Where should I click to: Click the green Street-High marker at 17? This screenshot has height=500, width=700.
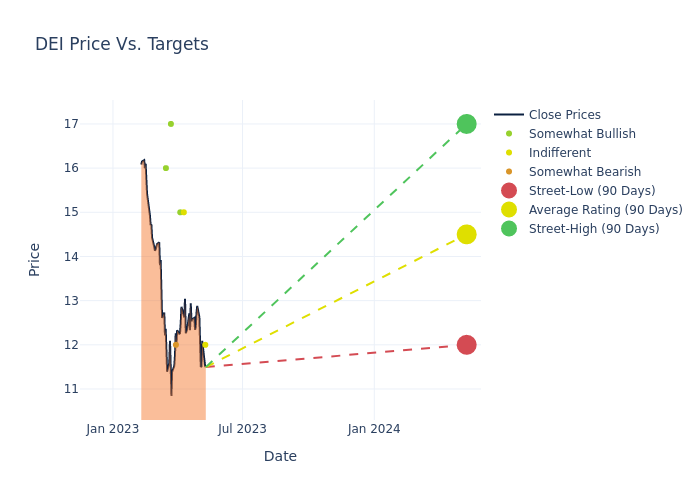(466, 124)
